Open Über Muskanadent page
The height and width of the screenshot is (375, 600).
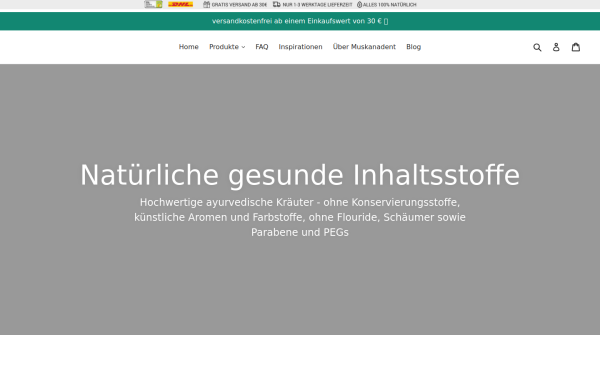point(364,47)
